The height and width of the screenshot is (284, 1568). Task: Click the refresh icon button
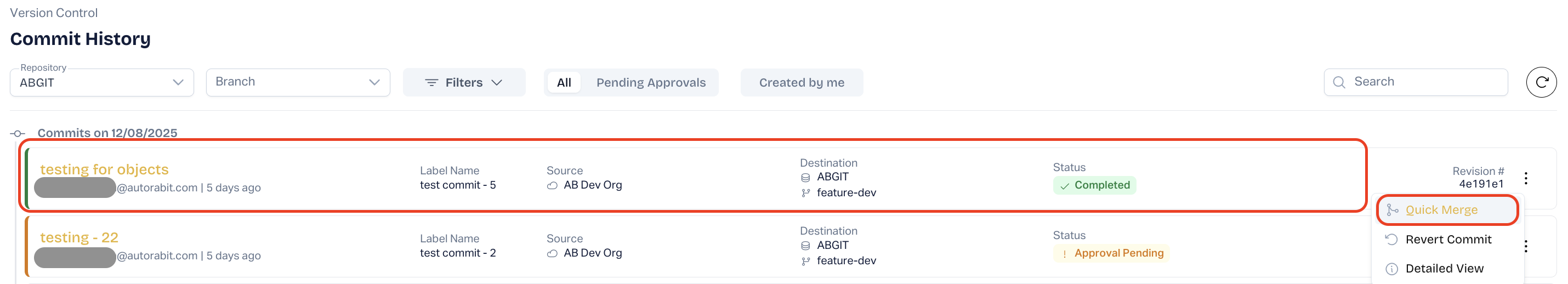[1541, 82]
